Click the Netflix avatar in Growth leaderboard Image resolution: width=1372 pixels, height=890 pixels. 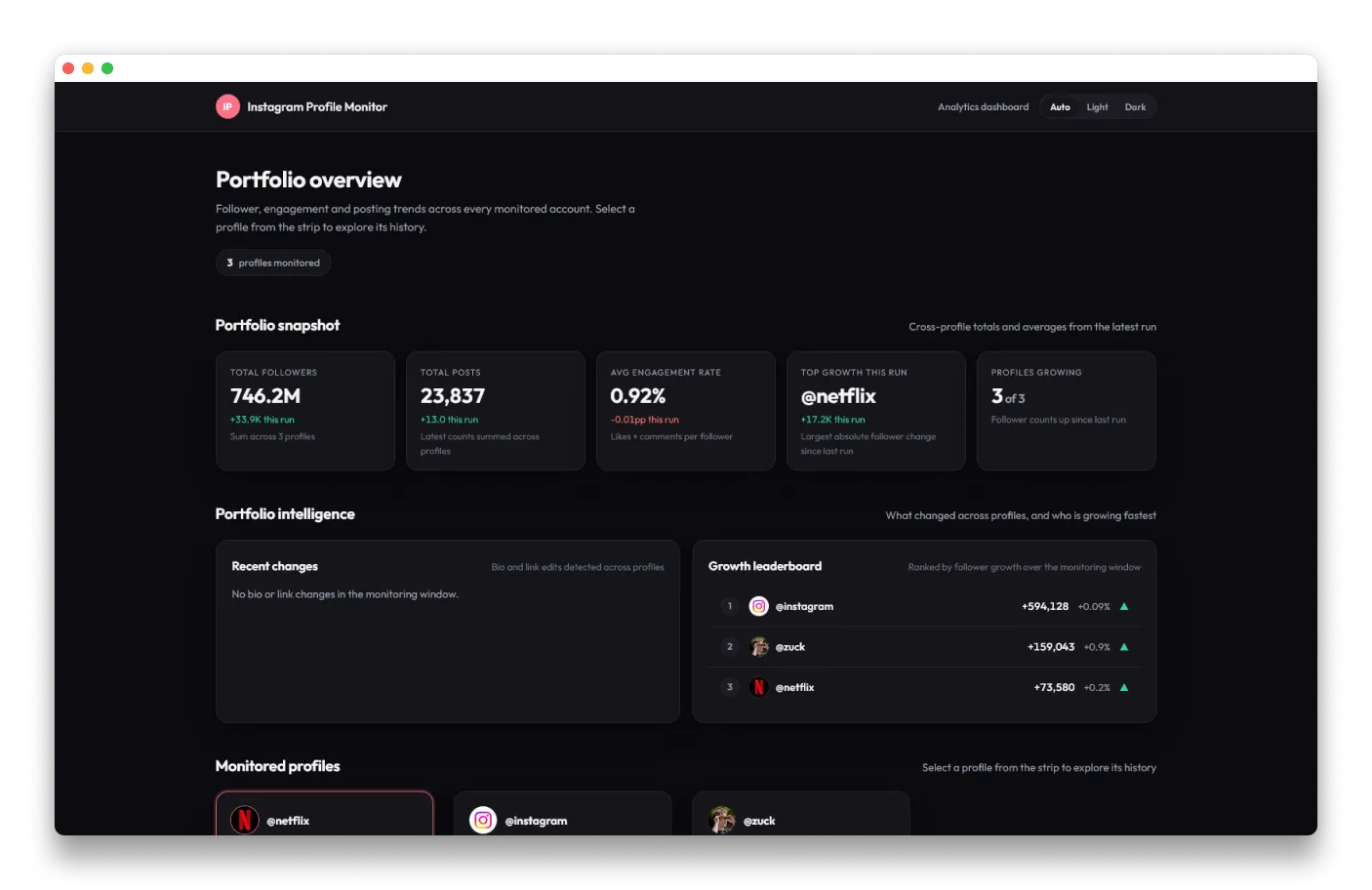(758, 687)
